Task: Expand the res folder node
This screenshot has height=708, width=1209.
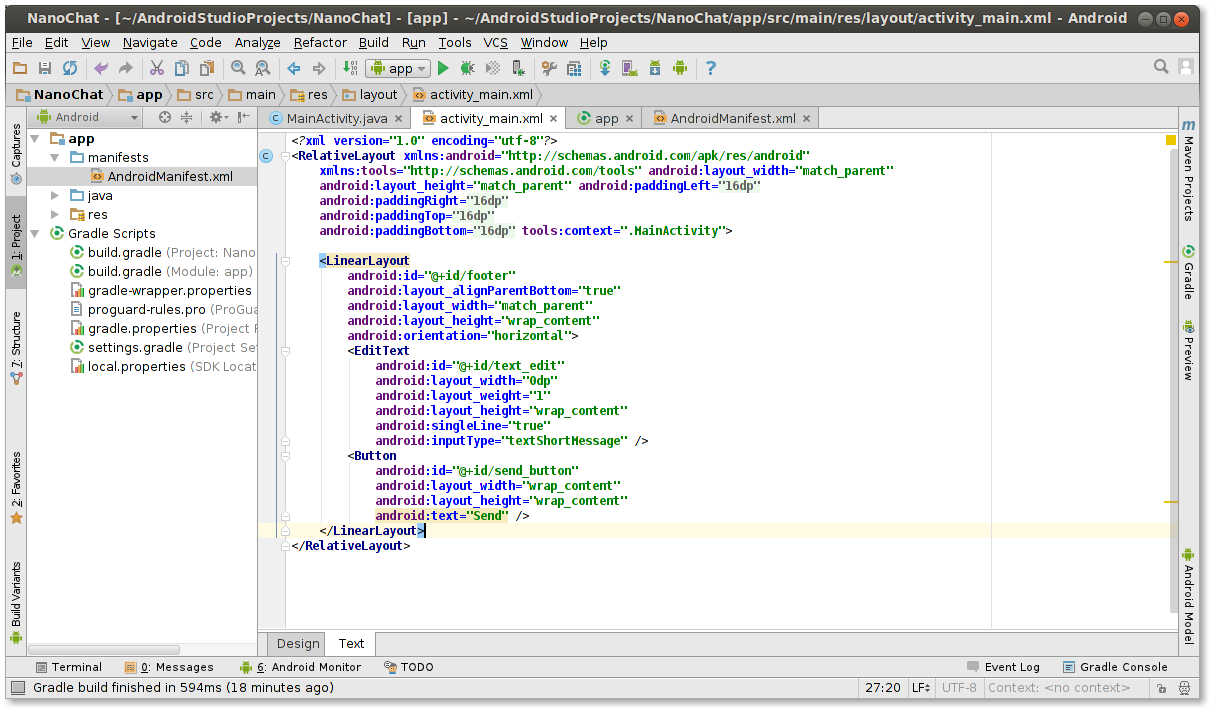Action: coord(56,215)
